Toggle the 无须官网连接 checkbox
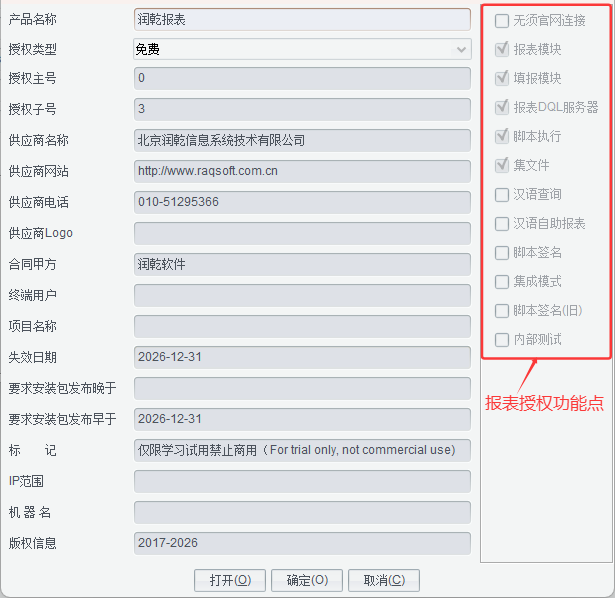The height and width of the screenshot is (598, 615). [502, 20]
